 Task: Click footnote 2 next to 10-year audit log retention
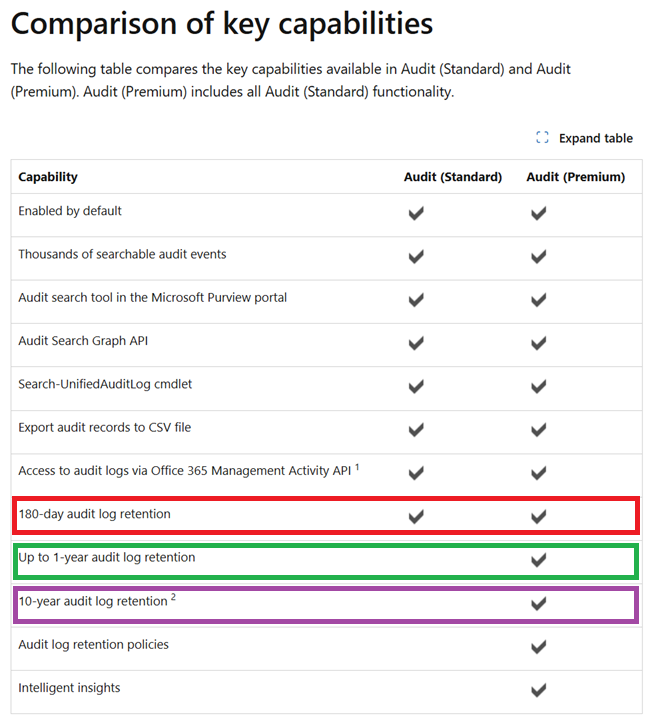pyautogui.click(x=173, y=598)
